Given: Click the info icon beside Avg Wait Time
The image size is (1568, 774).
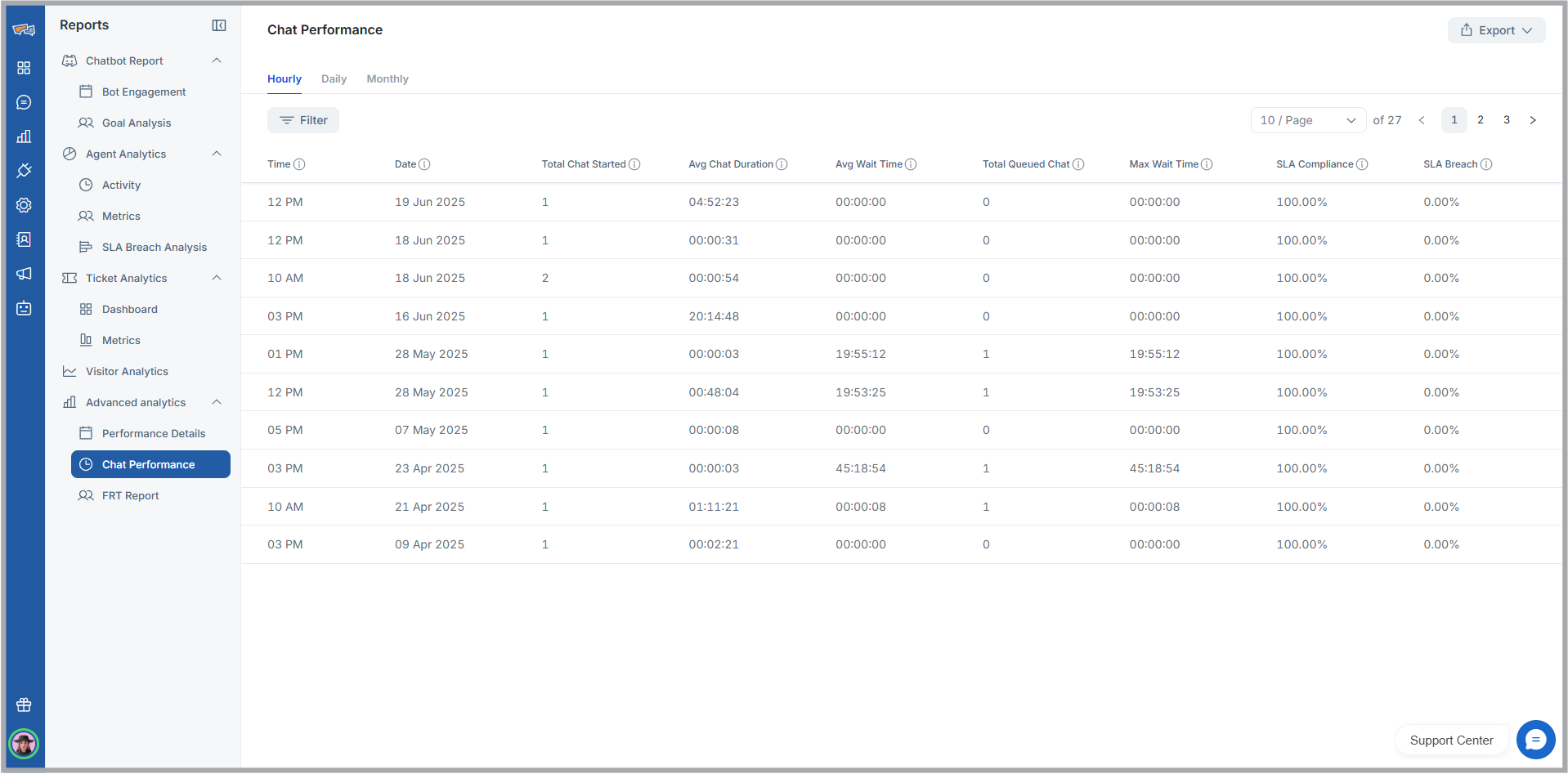Looking at the screenshot, I should [x=911, y=164].
